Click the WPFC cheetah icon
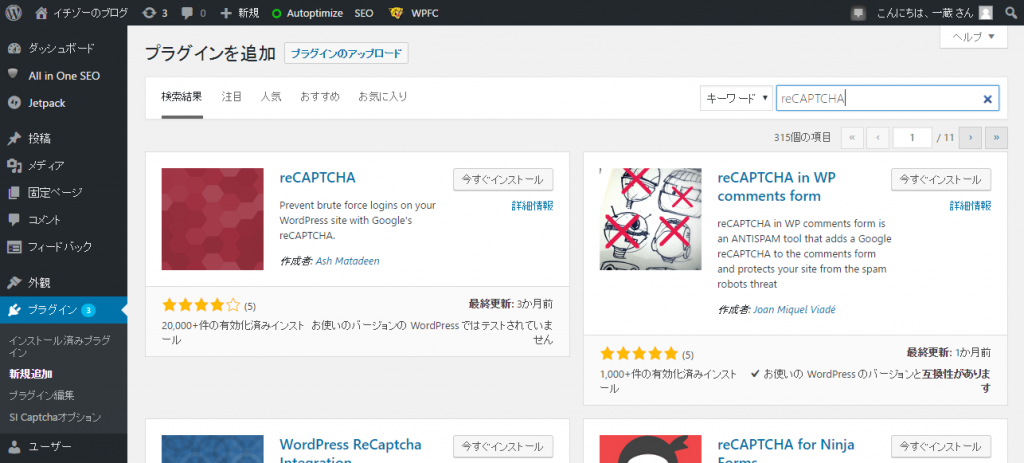This screenshot has height=463, width=1024. [396, 12]
